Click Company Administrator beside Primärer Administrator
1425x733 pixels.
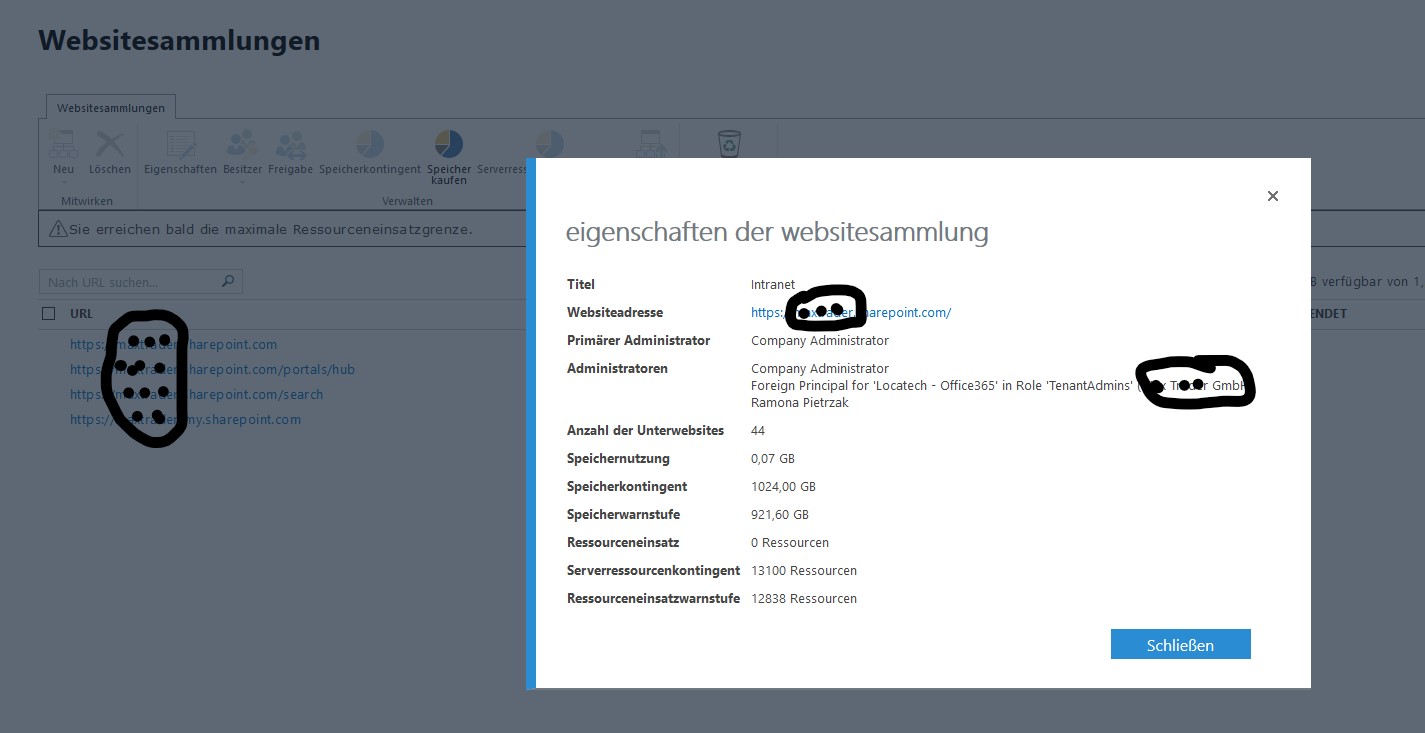tap(820, 340)
